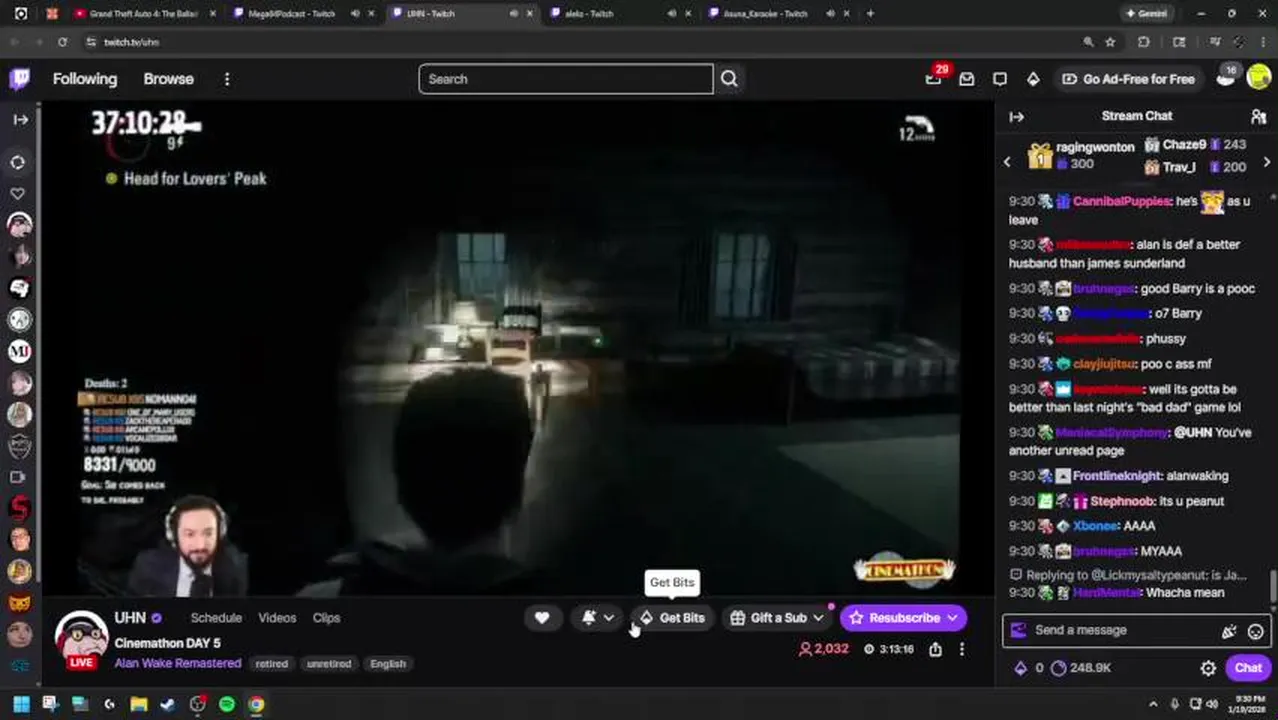Toggle the heart follow button
Image resolution: width=1278 pixels, height=720 pixels.
click(x=541, y=618)
